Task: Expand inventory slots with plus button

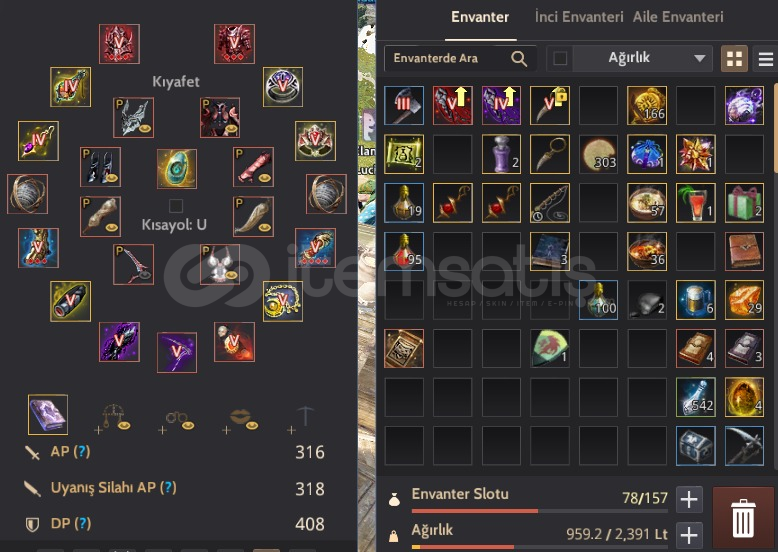Action: 689,499
